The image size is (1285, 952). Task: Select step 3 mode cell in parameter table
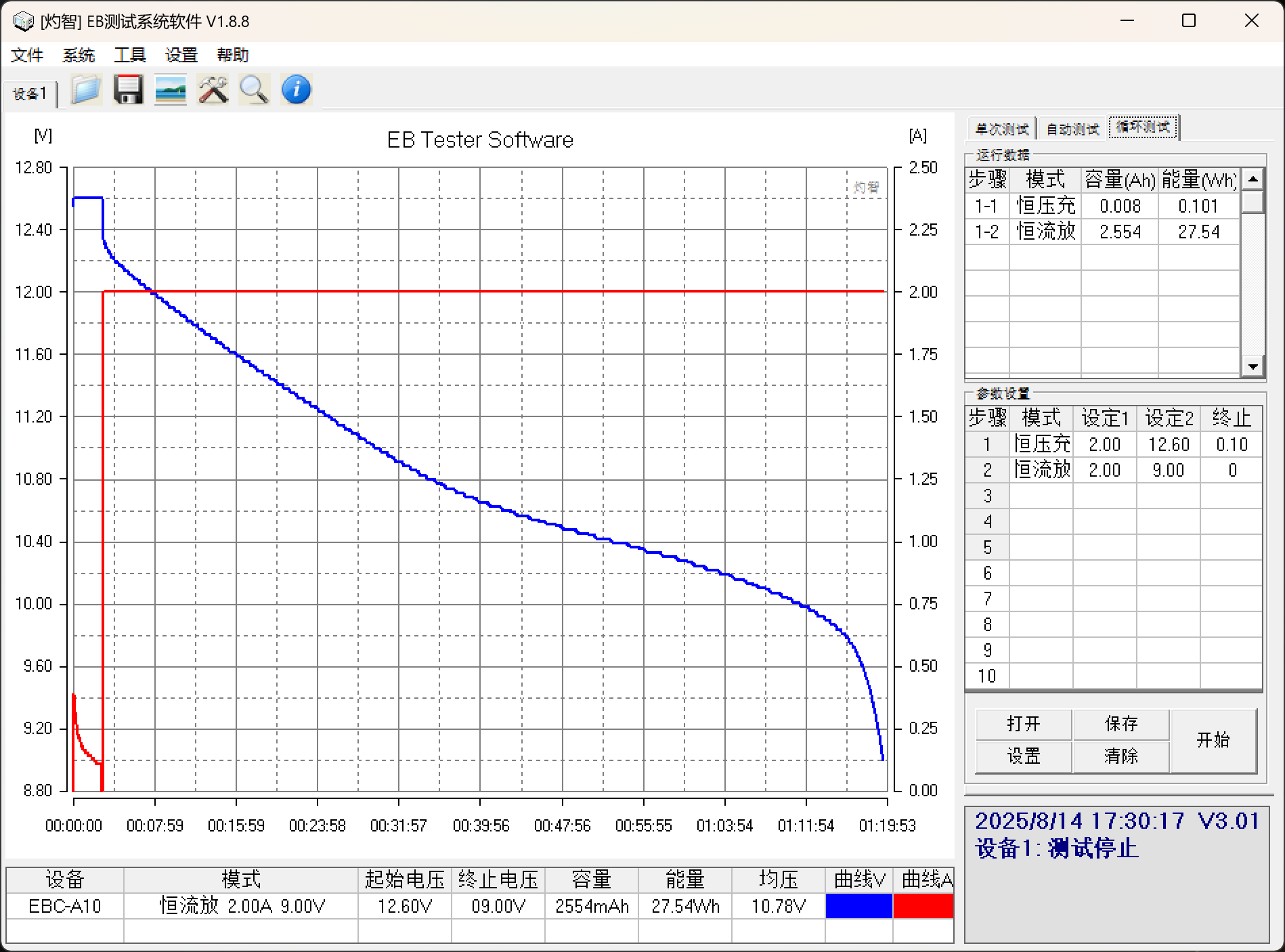pyautogui.click(x=1041, y=496)
